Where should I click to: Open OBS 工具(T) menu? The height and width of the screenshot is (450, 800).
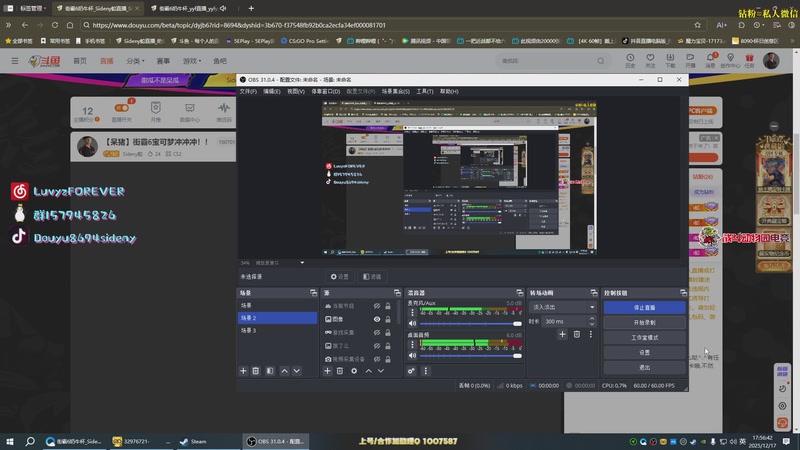pos(424,91)
